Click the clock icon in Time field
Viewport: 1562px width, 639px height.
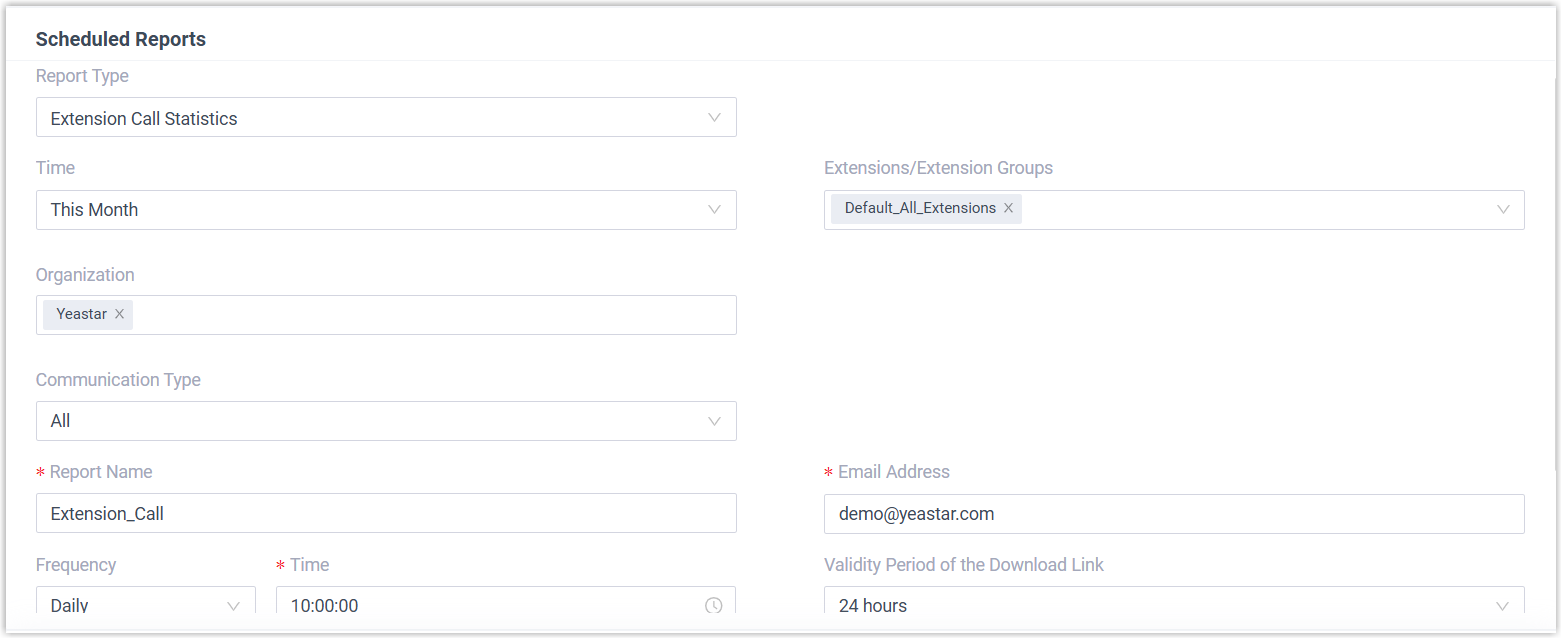[713, 605]
